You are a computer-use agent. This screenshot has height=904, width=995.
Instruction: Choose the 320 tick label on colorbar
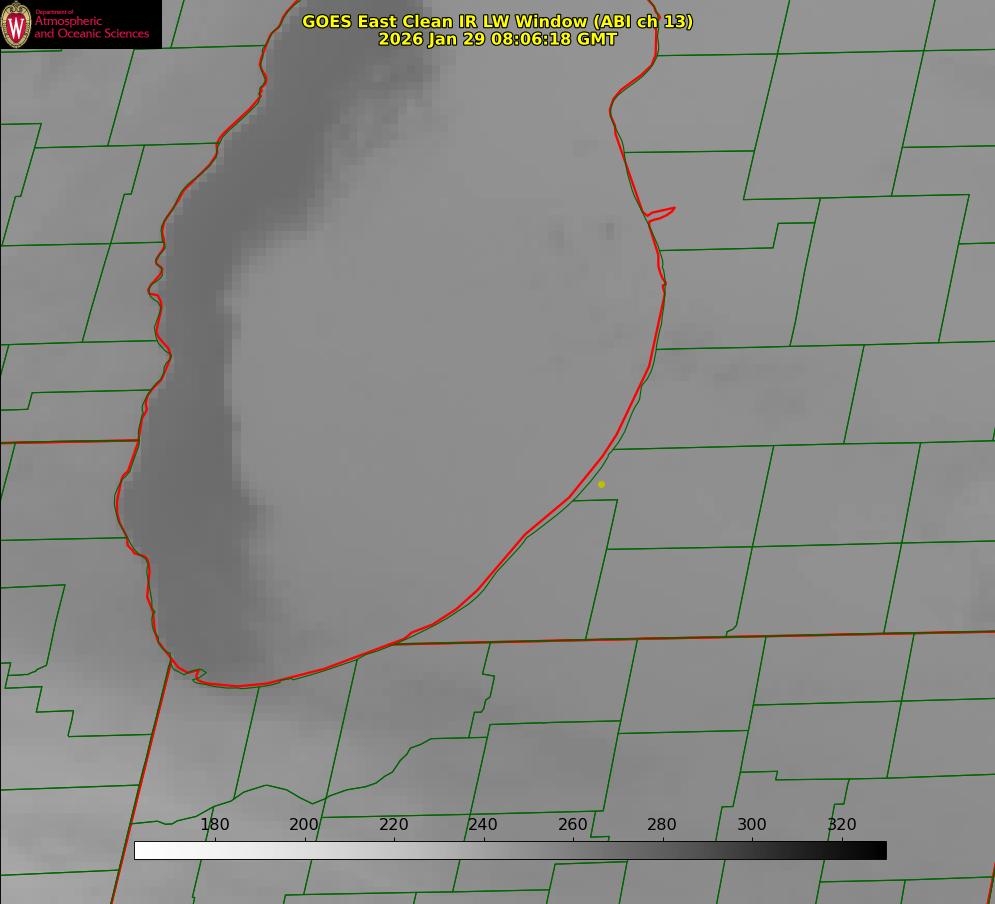click(842, 825)
